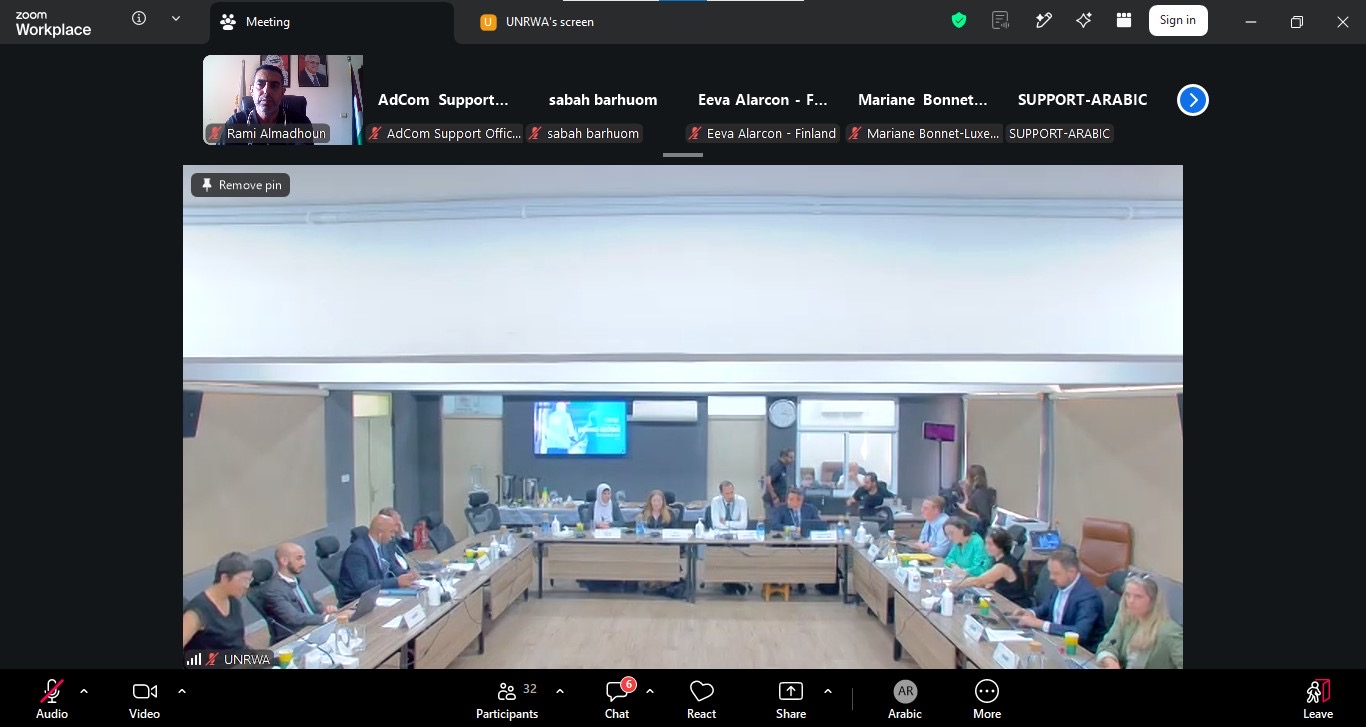1366x728 pixels.
Task: Select Rami Almadhoun's video thumbnail
Action: pos(283,100)
